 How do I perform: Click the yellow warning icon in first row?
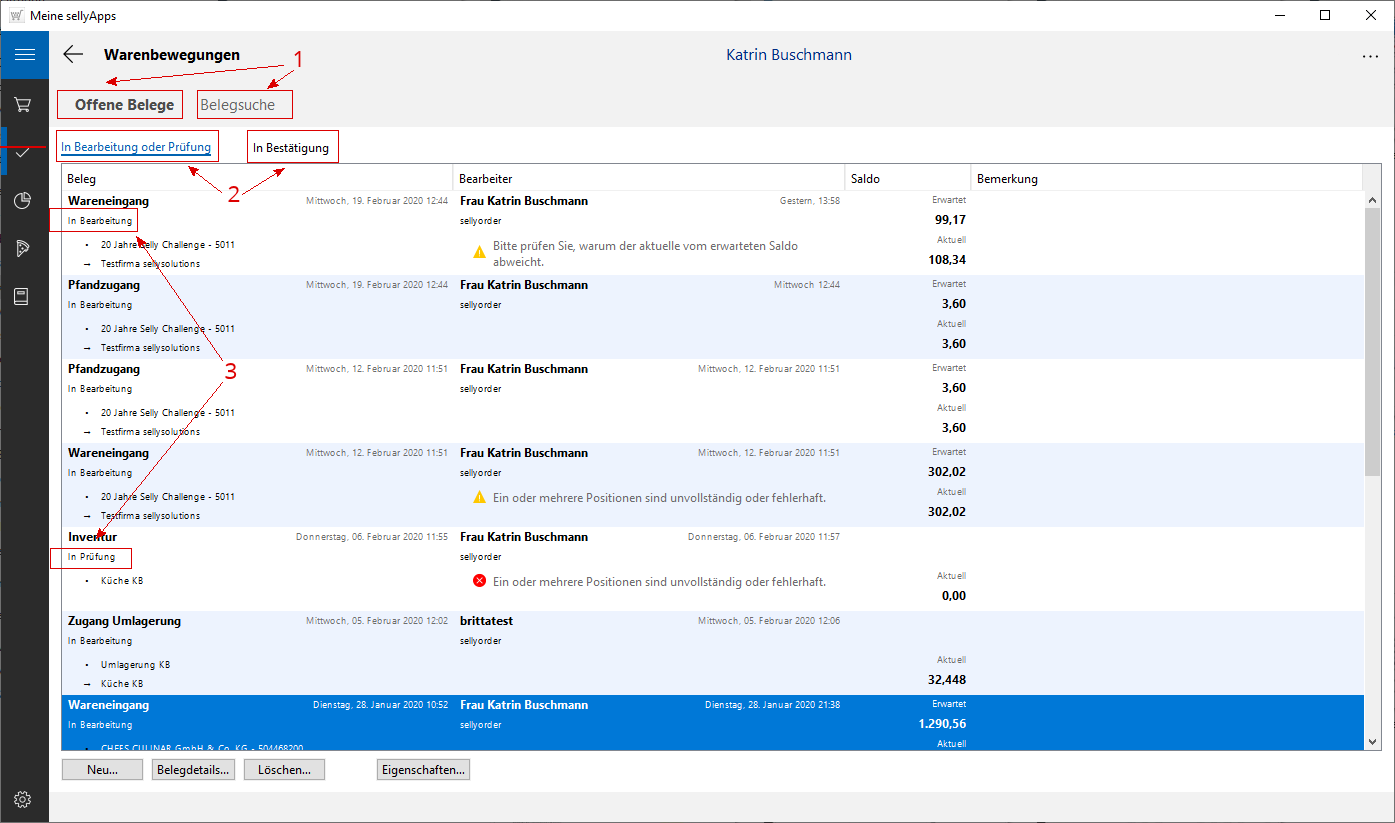[479, 253]
